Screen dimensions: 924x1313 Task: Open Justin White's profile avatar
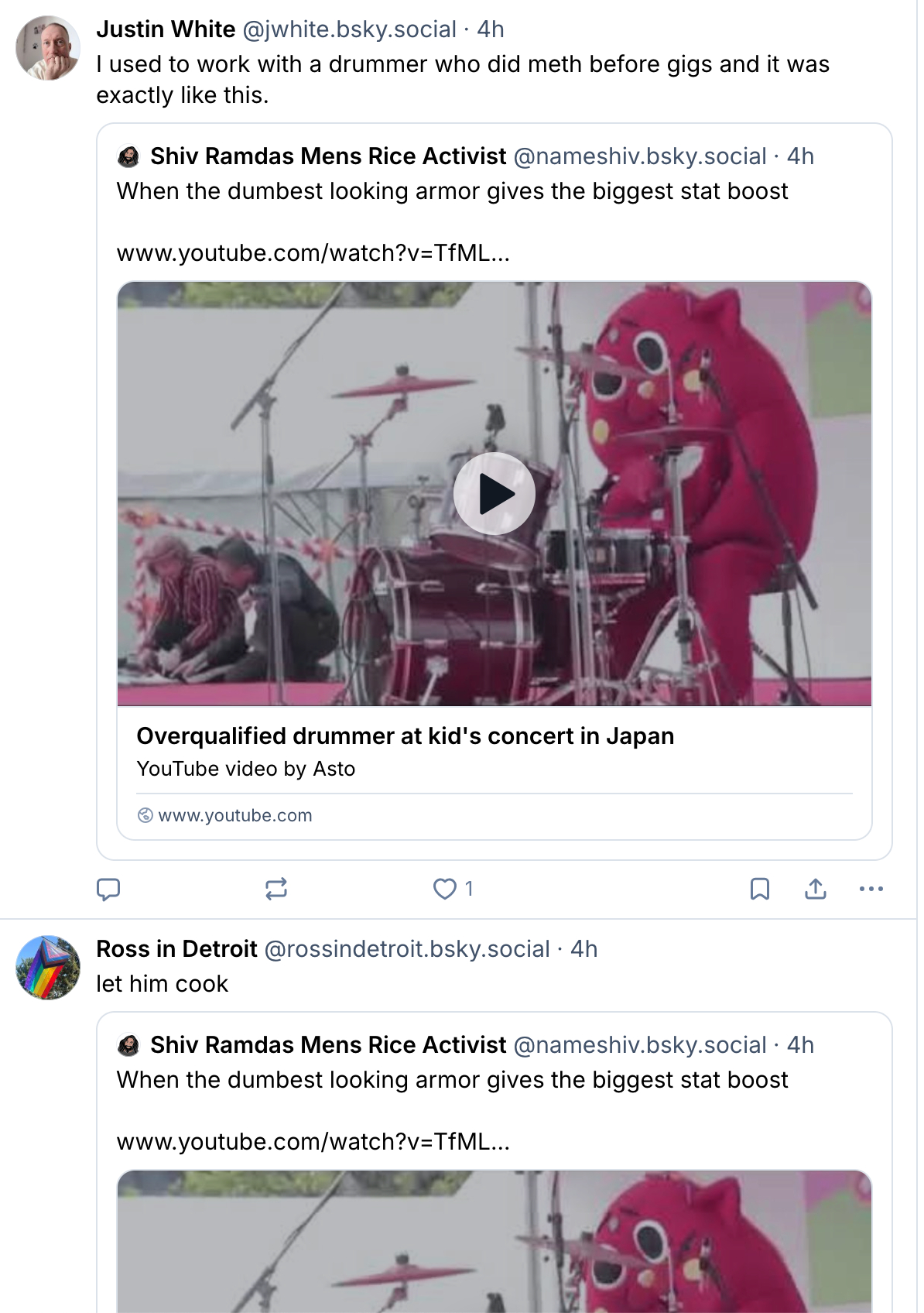(x=48, y=48)
